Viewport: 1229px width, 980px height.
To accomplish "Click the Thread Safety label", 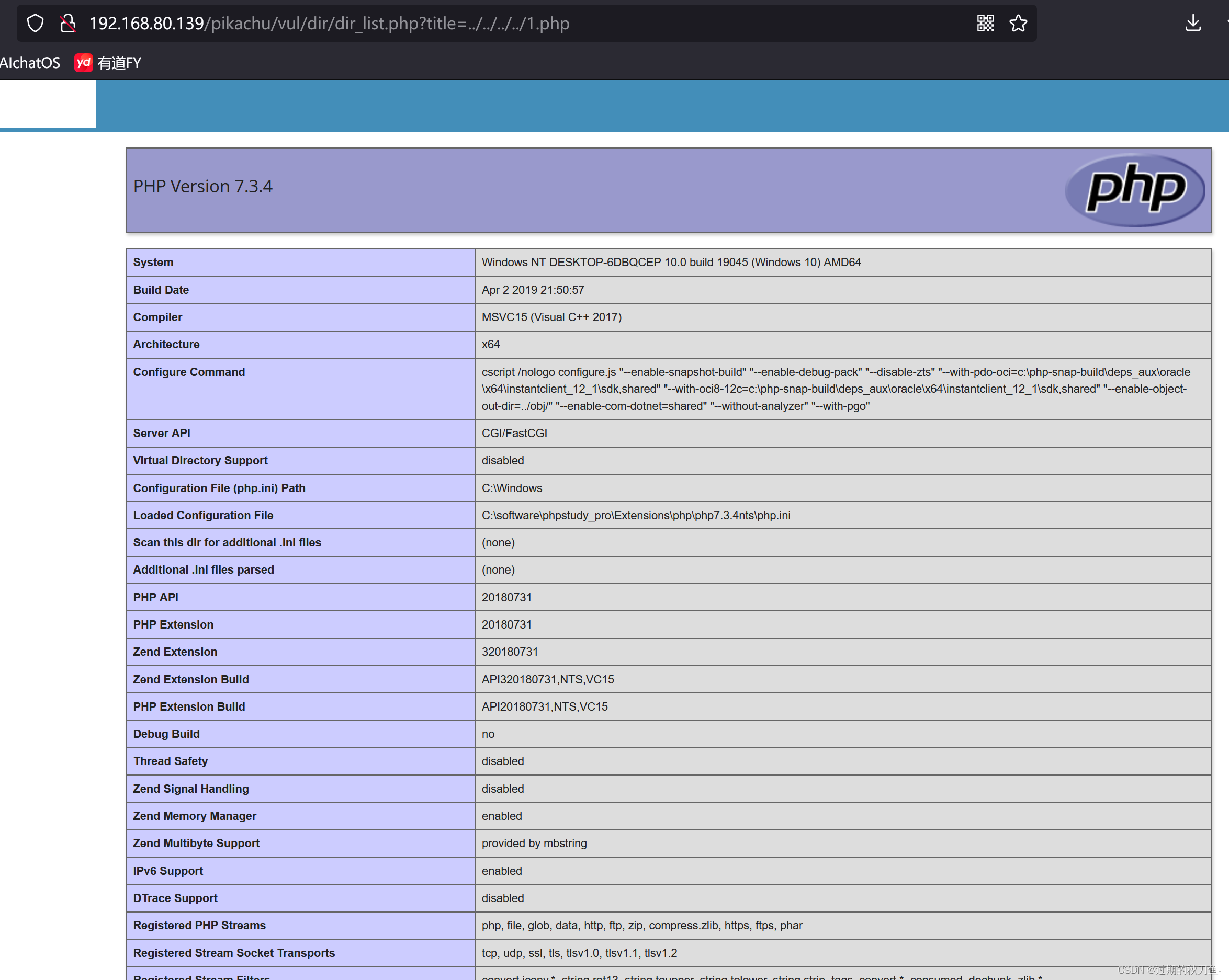I will click(171, 761).
